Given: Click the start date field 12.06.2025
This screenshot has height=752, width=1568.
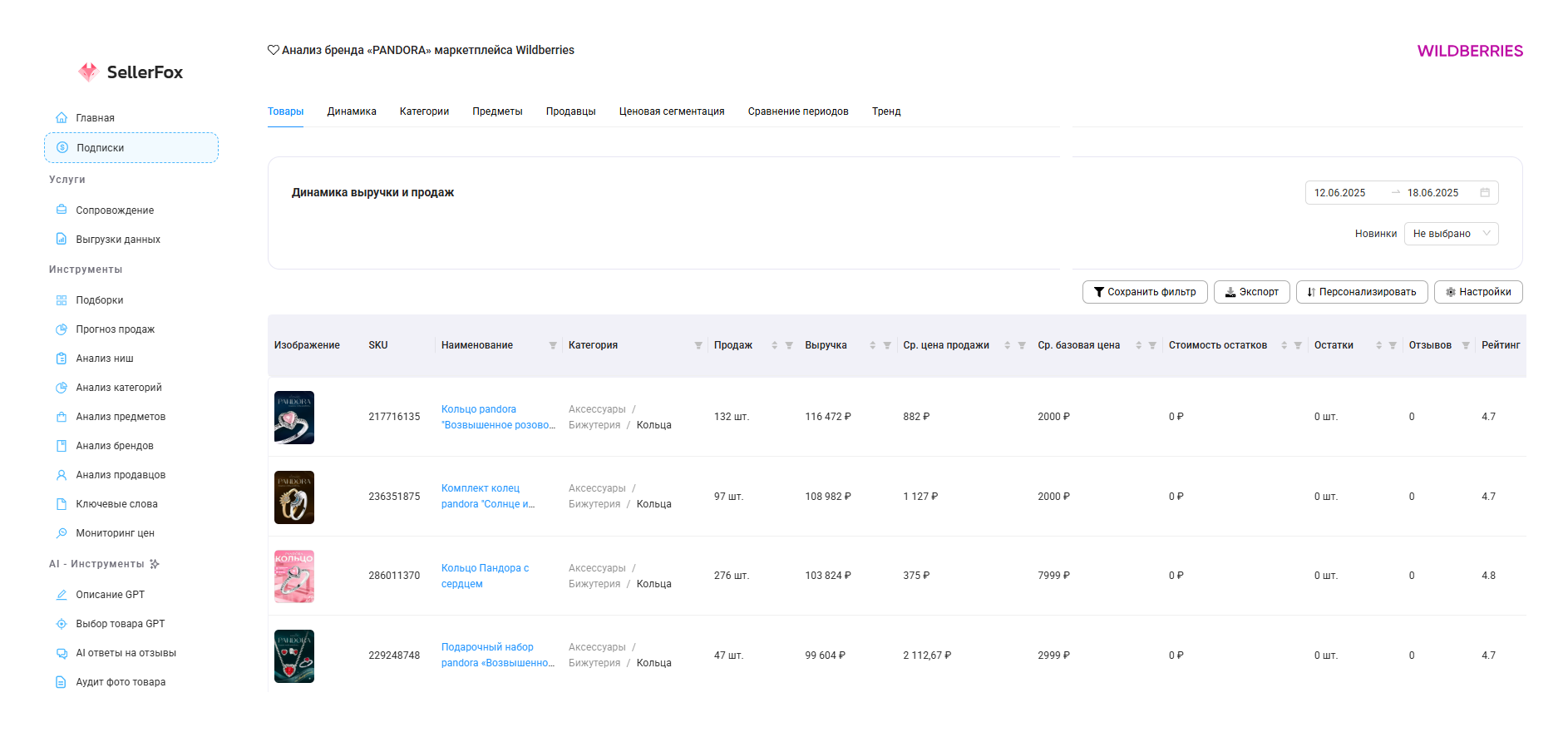Looking at the screenshot, I should point(1340,192).
